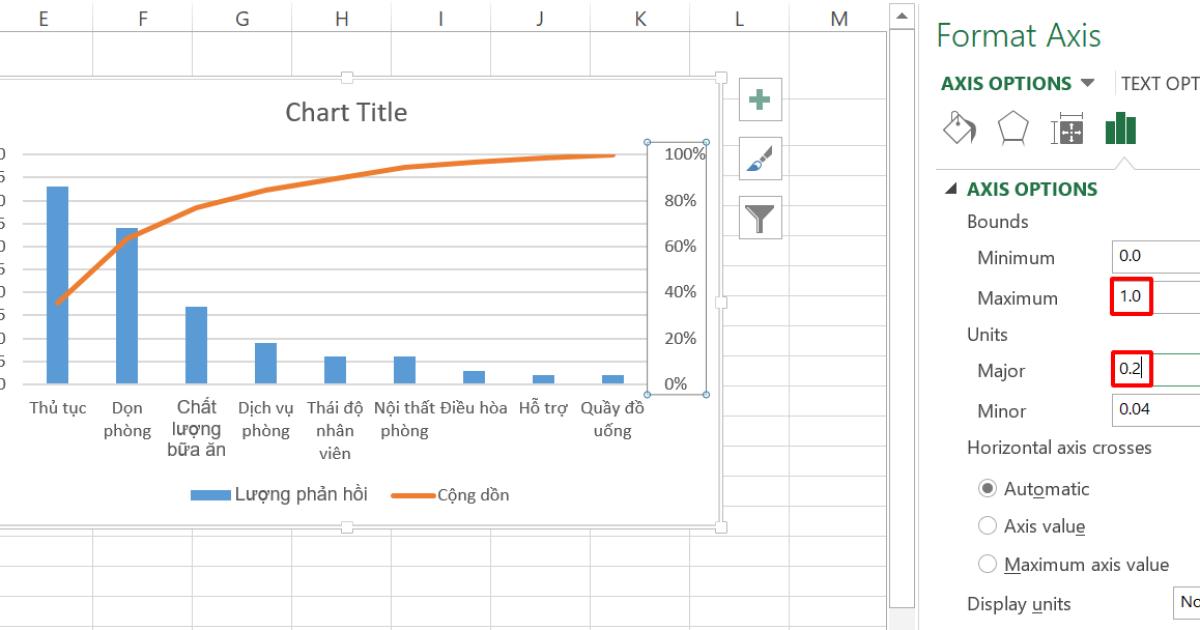Switch to the TEXT OPTIONS tab
Viewport: 1200px width, 630px height.
point(1160,83)
